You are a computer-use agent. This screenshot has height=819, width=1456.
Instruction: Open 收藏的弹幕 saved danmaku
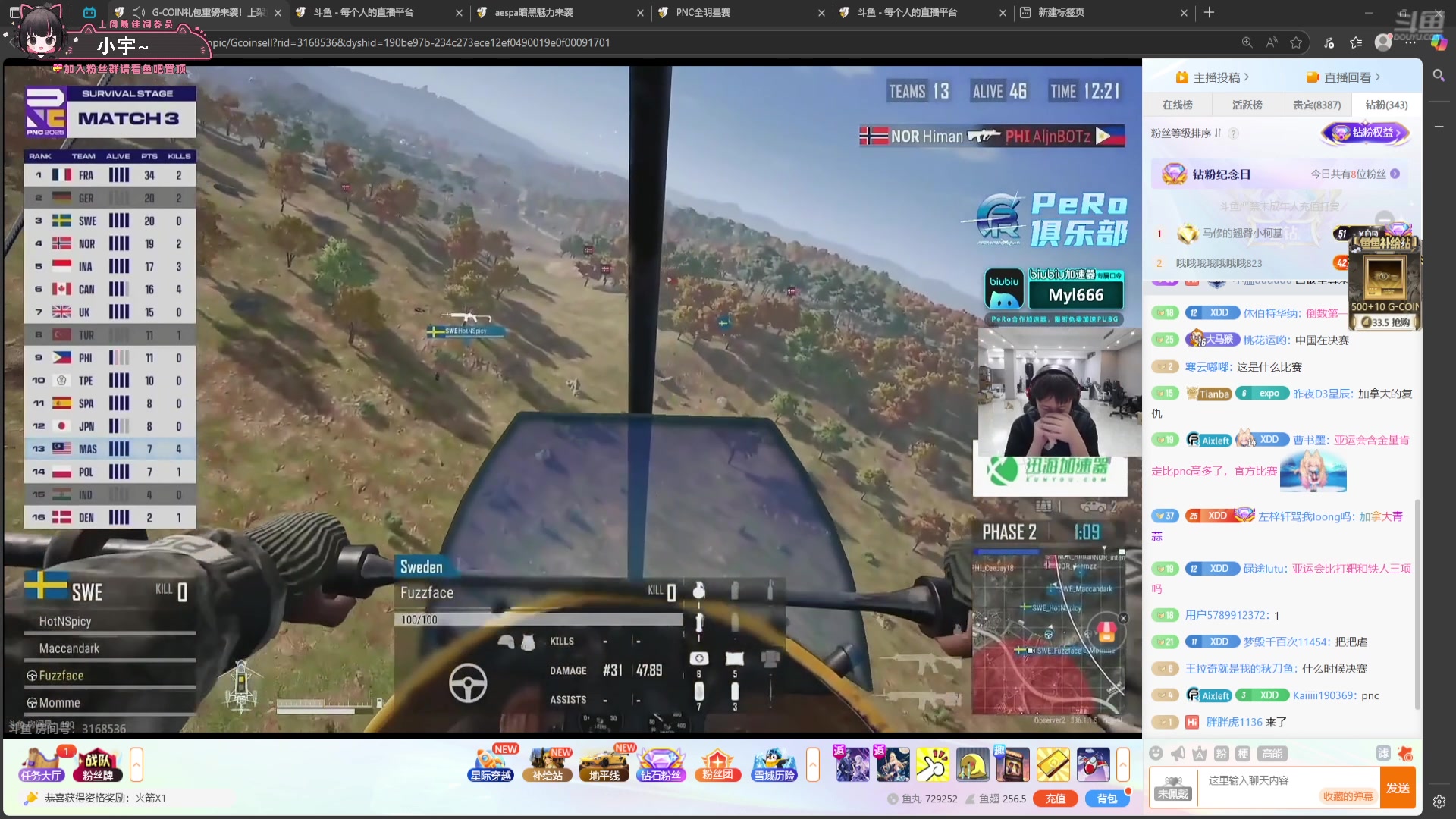[x=1348, y=796]
